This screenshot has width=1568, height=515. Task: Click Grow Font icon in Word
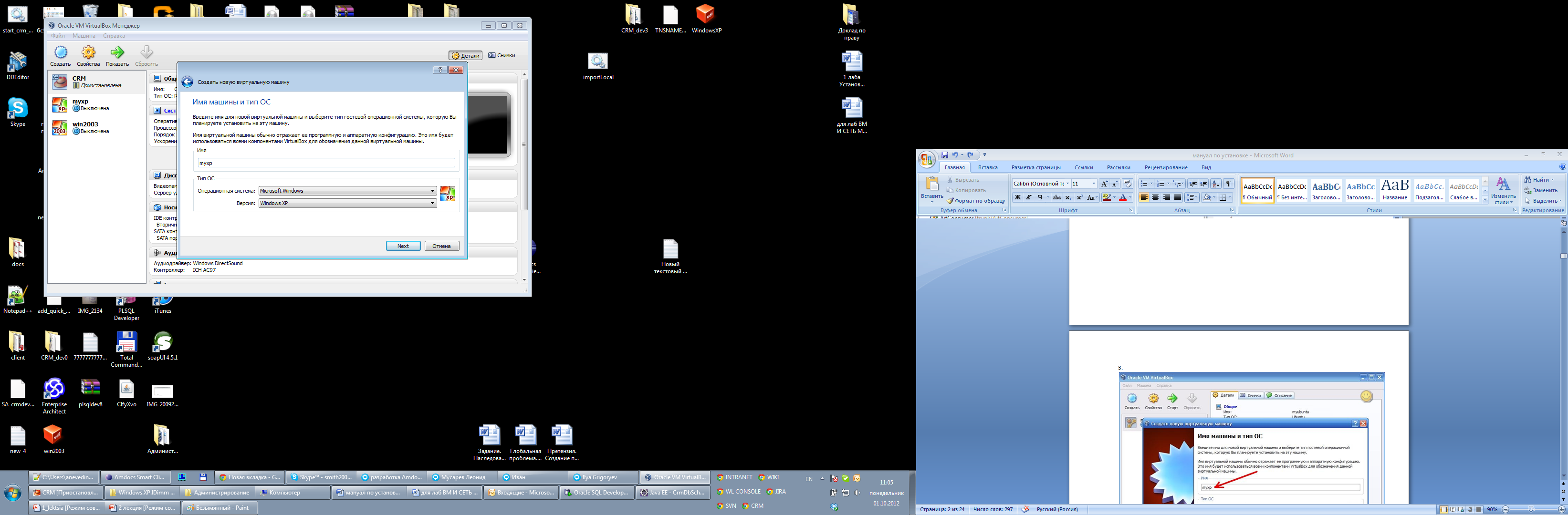coord(1104,184)
